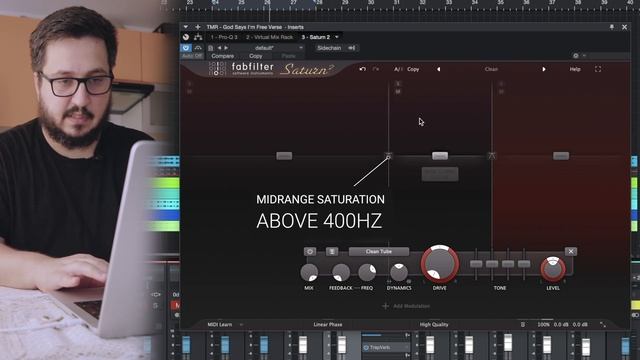The height and width of the screenshot is (360, 640).
Task: Click host Copy button beside Compare
Action: [x=256, y=56]
